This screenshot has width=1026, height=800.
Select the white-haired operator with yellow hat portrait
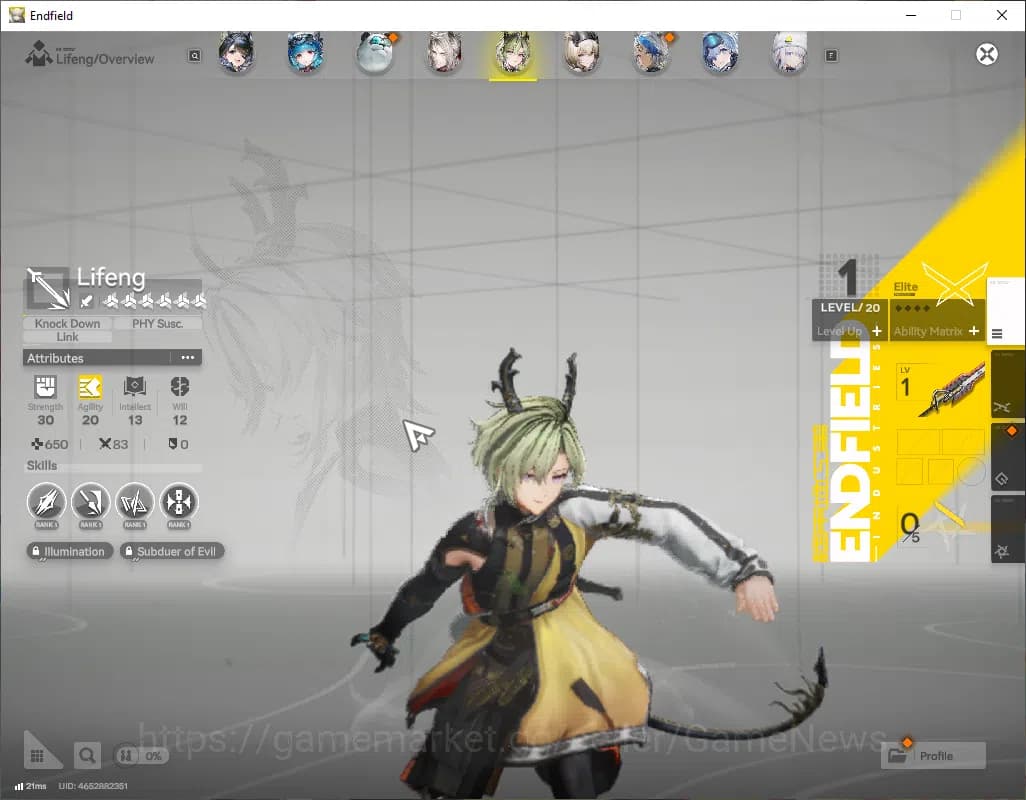788,53
